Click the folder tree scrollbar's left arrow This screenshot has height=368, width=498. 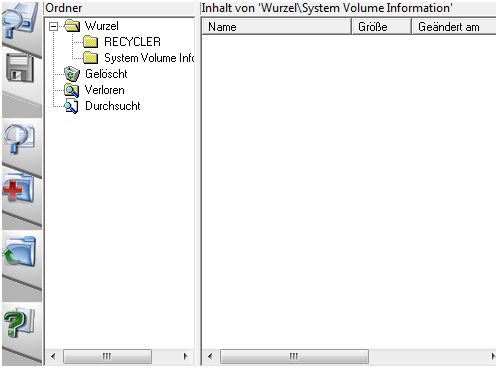click(53, 356)
